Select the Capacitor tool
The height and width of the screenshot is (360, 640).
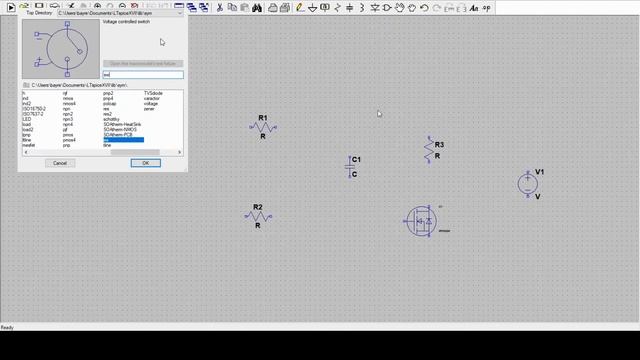pos(349,7)
